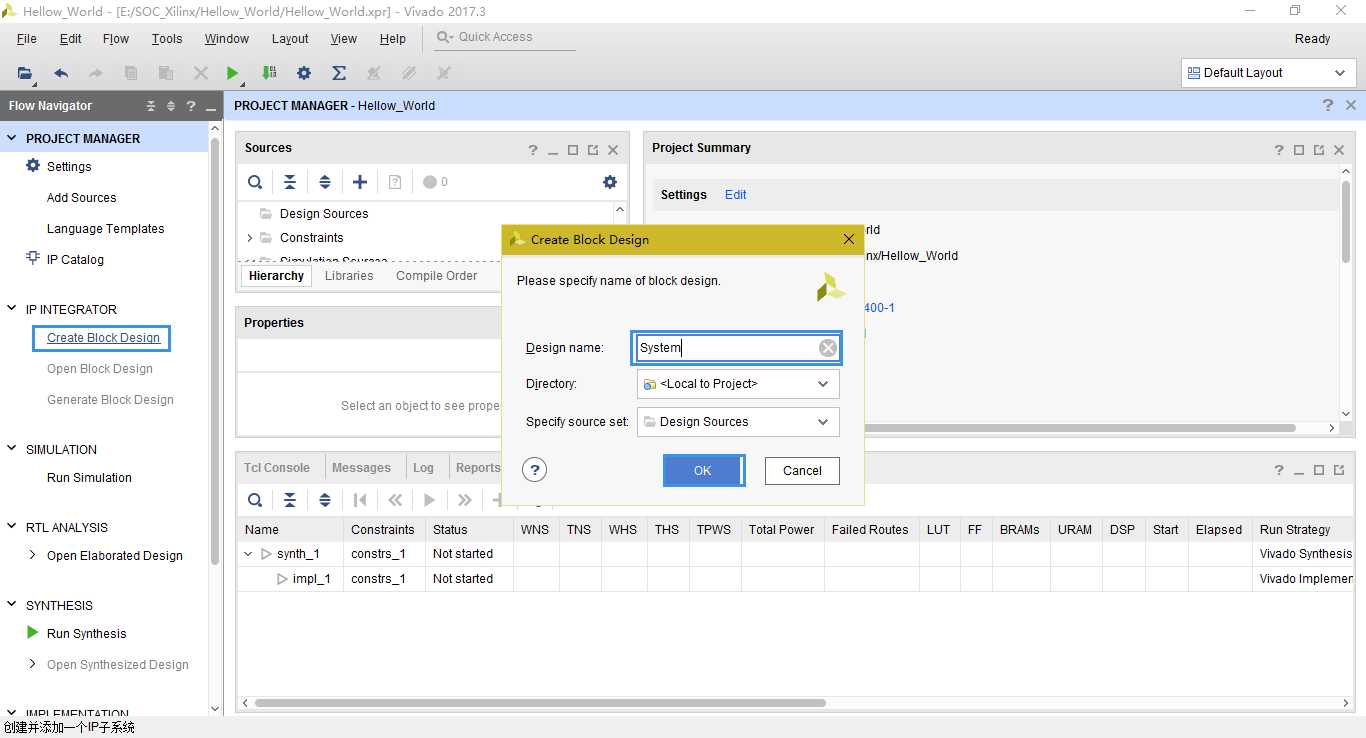This screenshot has height=738, width=1366.
Task: Click the Quick Access search field
Action: pyautogui.click(x=505, y=37)
